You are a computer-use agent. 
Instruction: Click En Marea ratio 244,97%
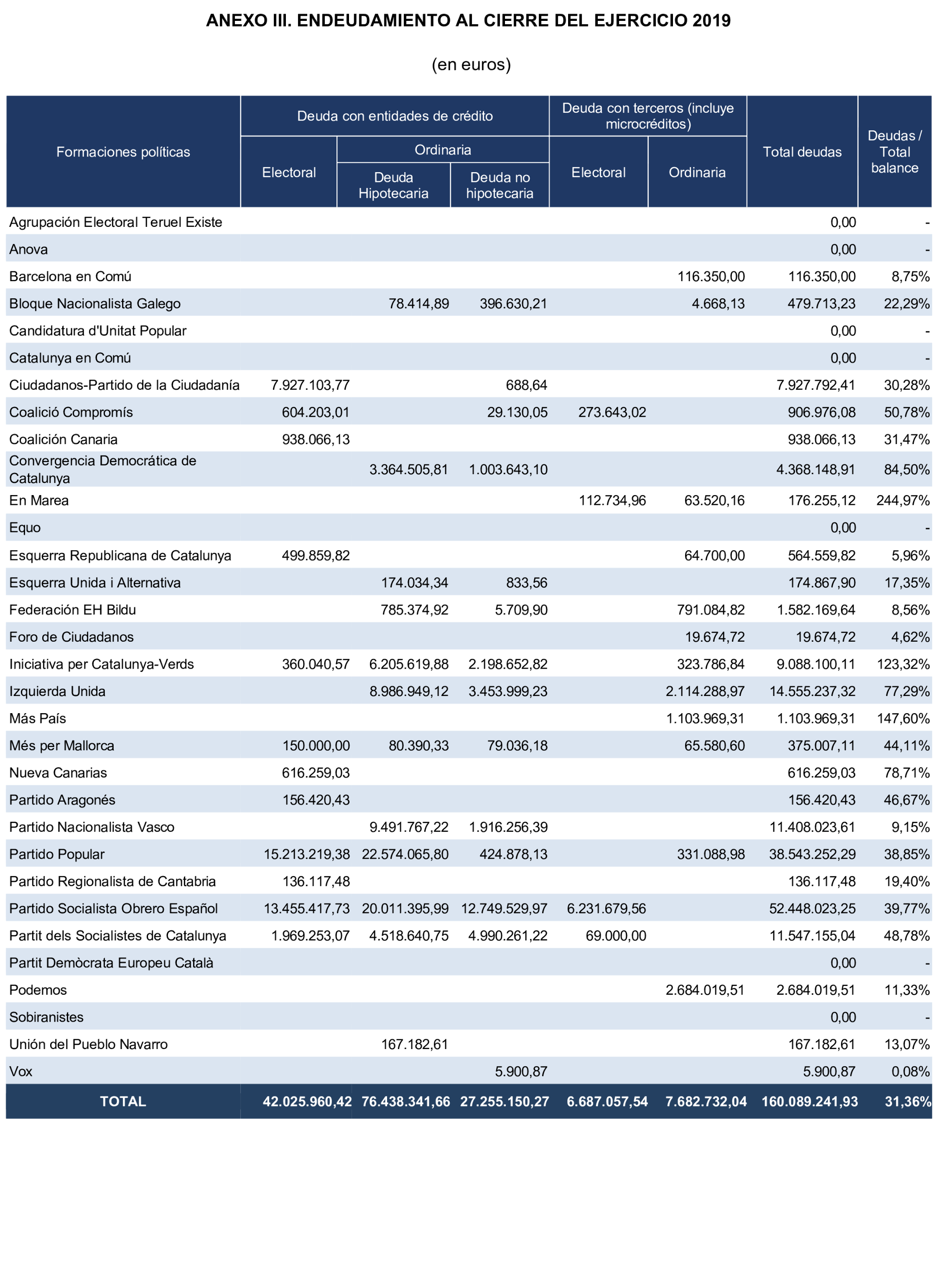[x=903, y=500]
